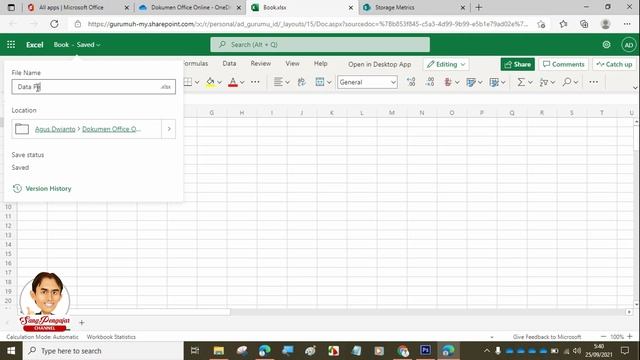This screenshot has height=360, width=640.
Task: Open the Review ribbon tab
Action: (x=261, y=63)
